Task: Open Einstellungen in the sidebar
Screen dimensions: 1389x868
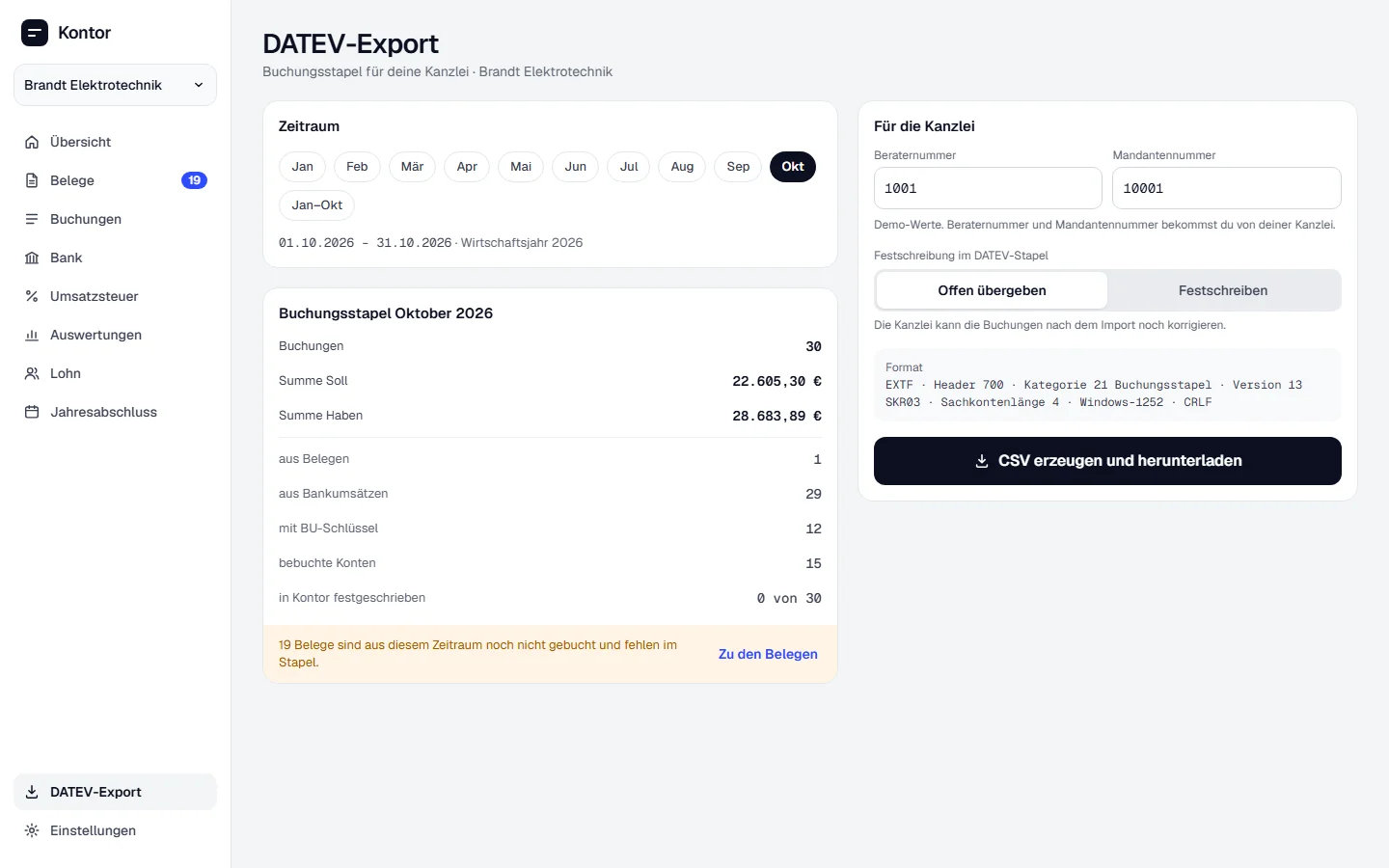Action: coord(115,830)
